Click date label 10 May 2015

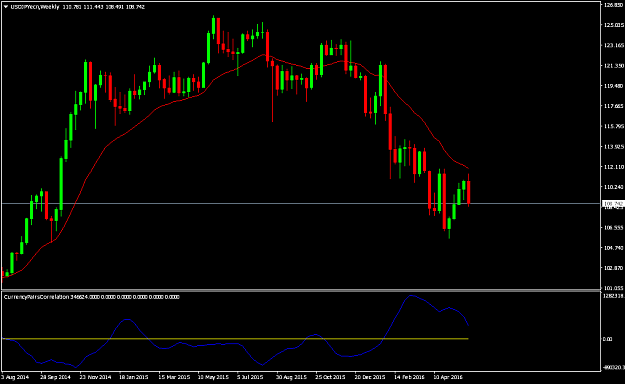[x=213, y=377]
